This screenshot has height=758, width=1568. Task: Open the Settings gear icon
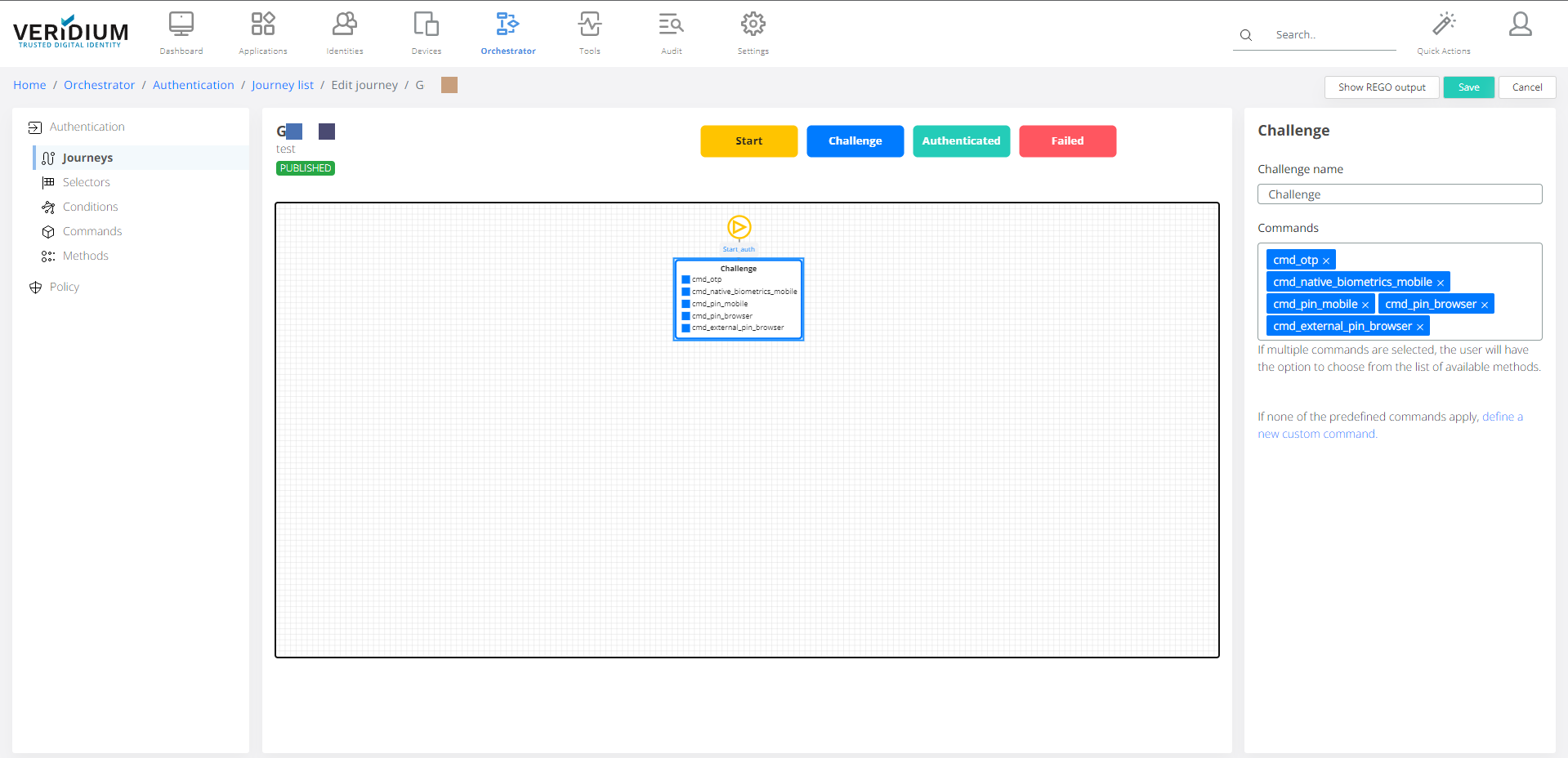click(753, 25)
